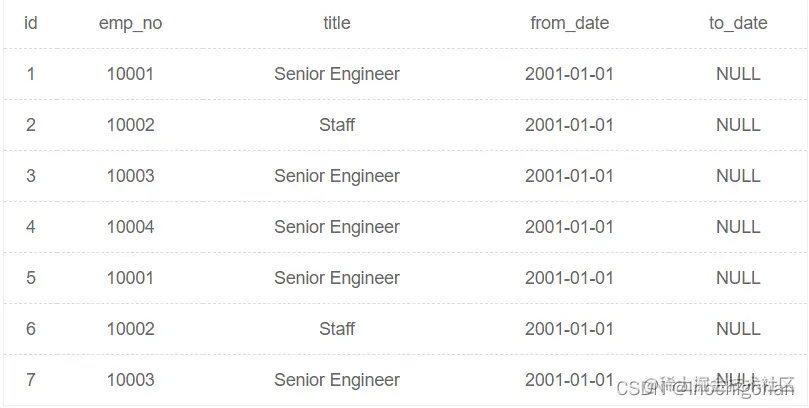Click id 5 cell
Image resolution: width=809 pixels, height=408 pixels.
(x=30, y=278)
